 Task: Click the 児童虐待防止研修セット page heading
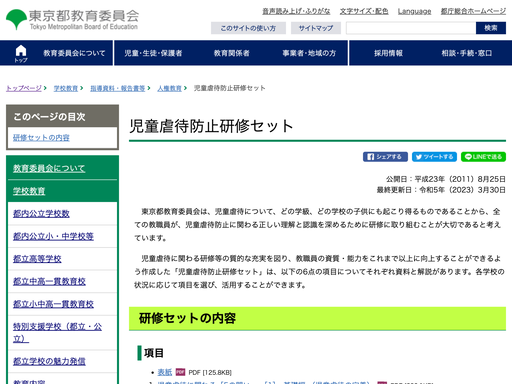(x=211, y=126)
